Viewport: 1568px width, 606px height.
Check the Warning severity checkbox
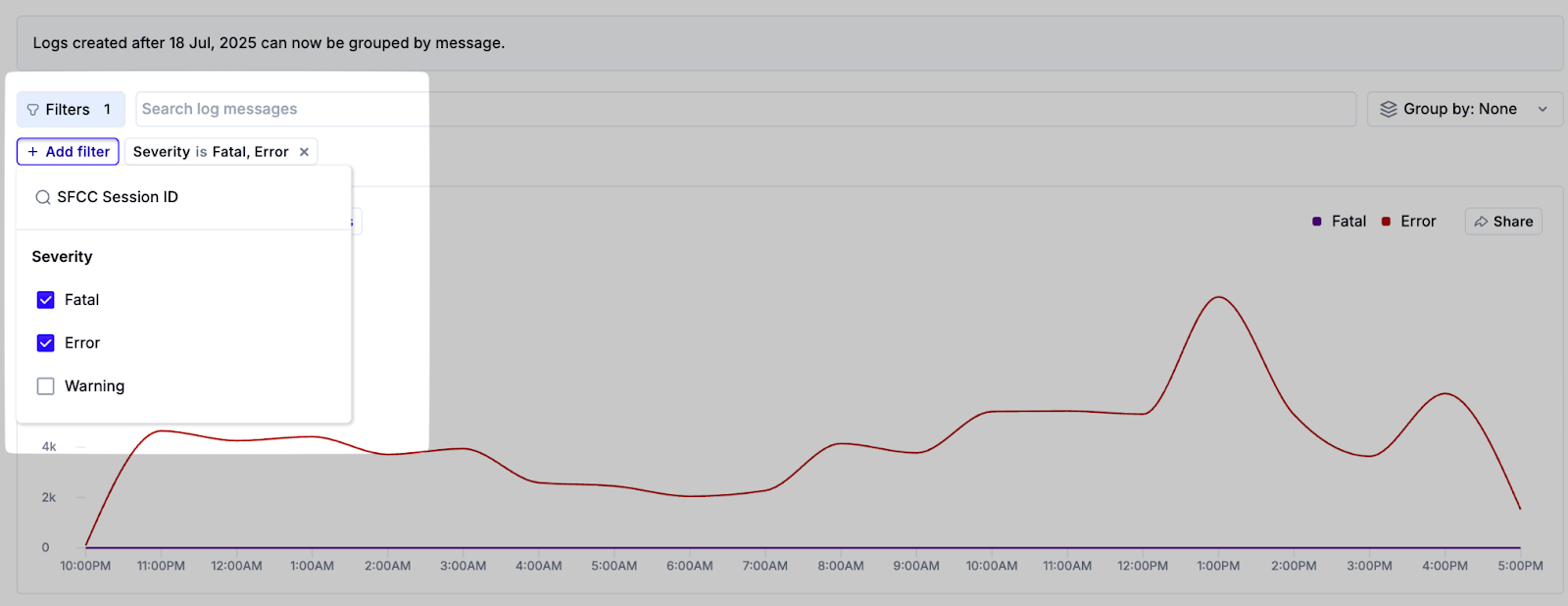pos(46,386)
